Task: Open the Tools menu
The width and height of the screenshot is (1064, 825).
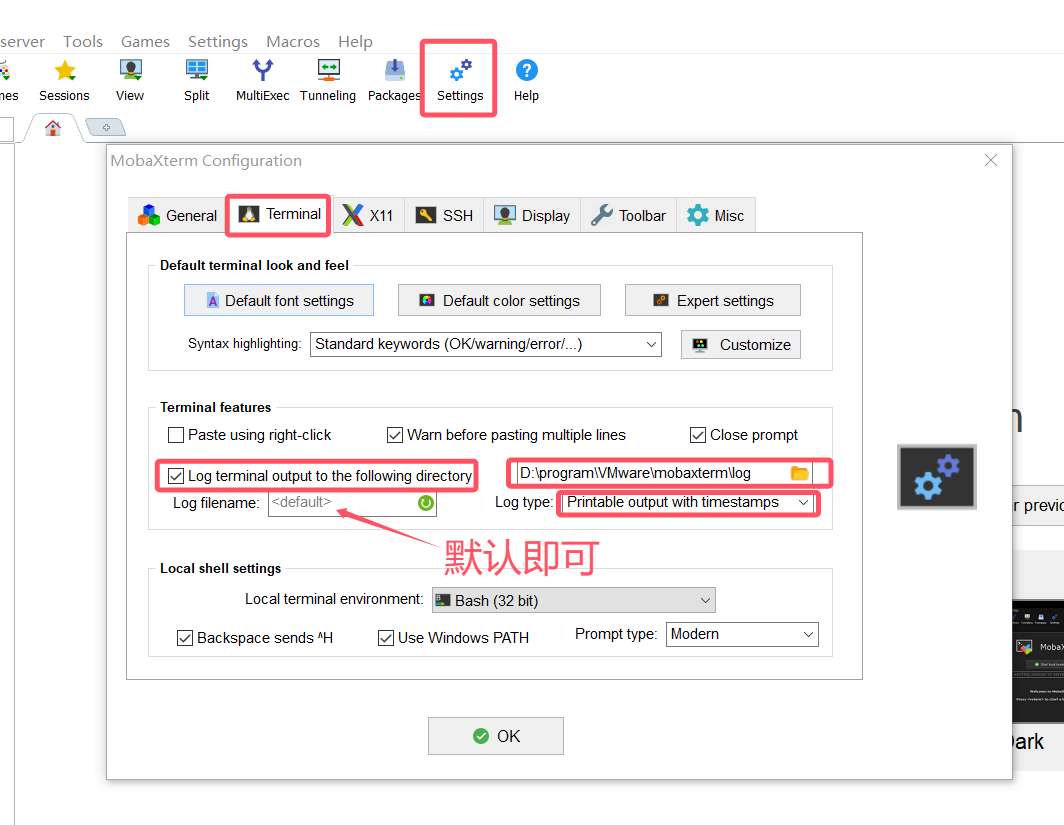Action: [x=83, y=41]
